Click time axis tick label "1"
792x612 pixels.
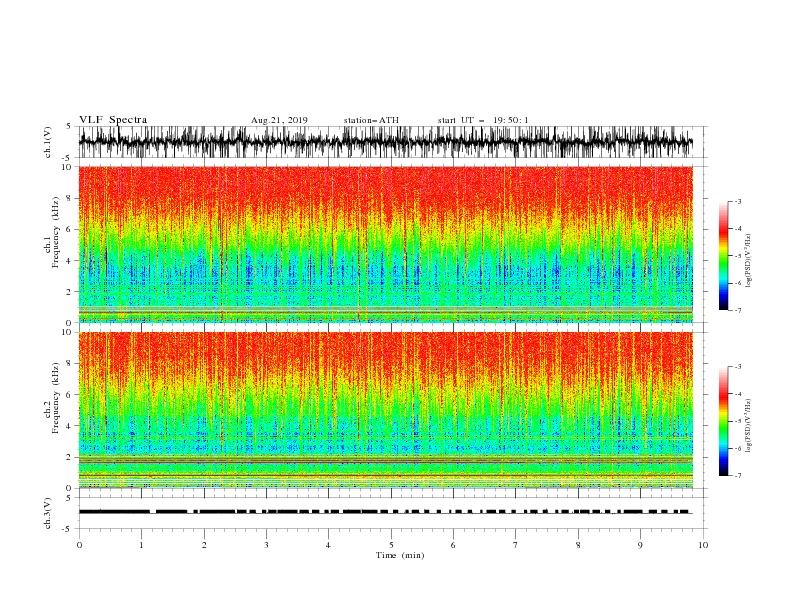141,545
